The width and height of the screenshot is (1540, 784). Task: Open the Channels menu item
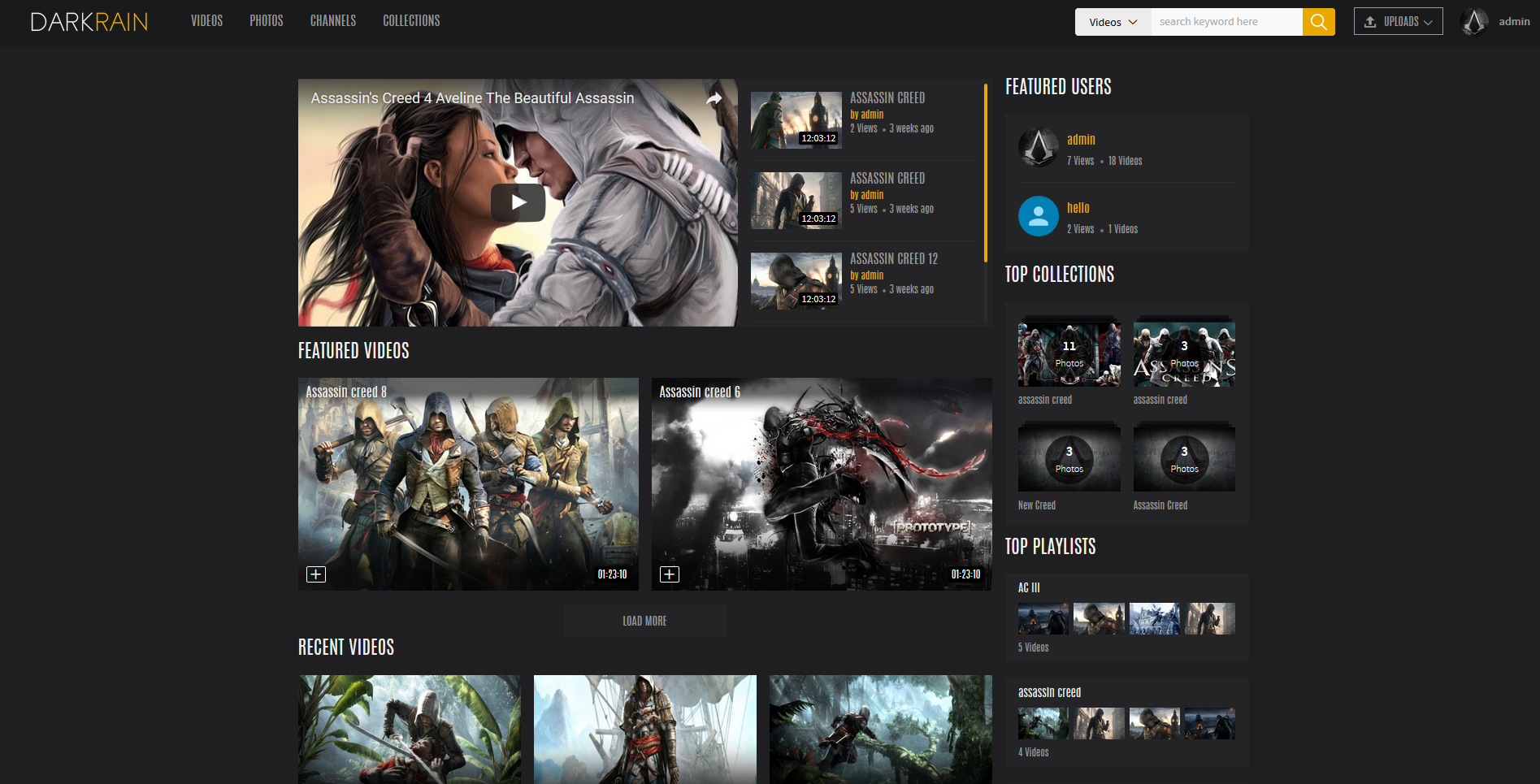click(333, 21)
